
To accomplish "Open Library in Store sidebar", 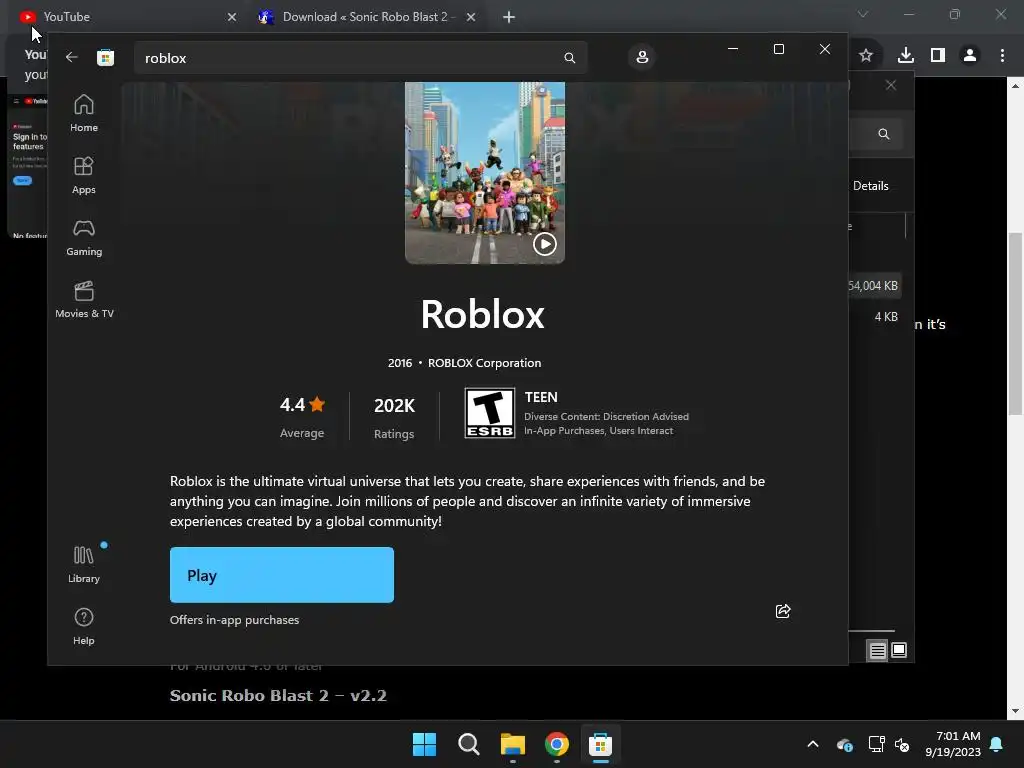I will coord(84,564).
